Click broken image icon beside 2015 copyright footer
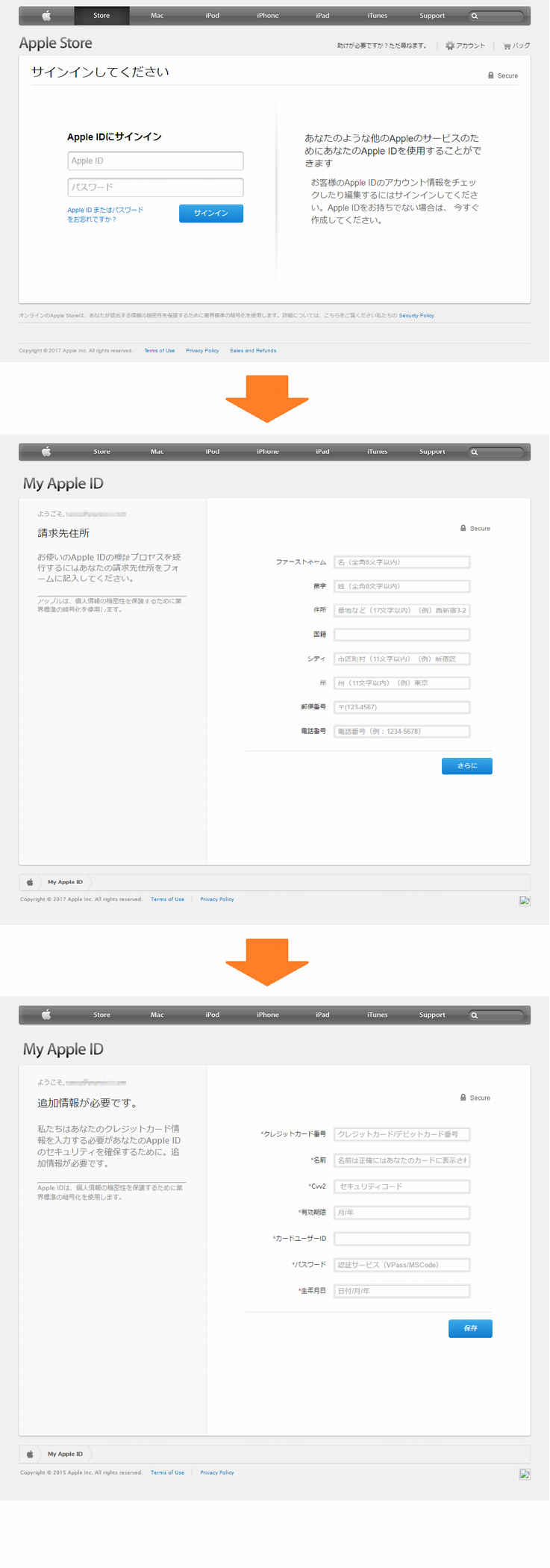 click(525, 1474)
